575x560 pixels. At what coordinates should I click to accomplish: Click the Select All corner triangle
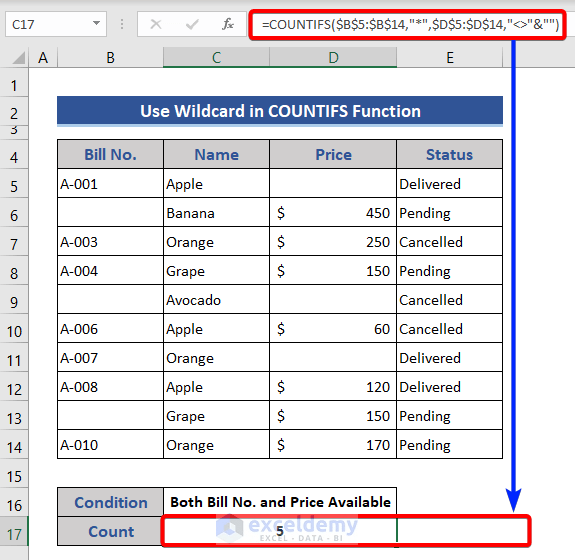[x=18, y=58]
